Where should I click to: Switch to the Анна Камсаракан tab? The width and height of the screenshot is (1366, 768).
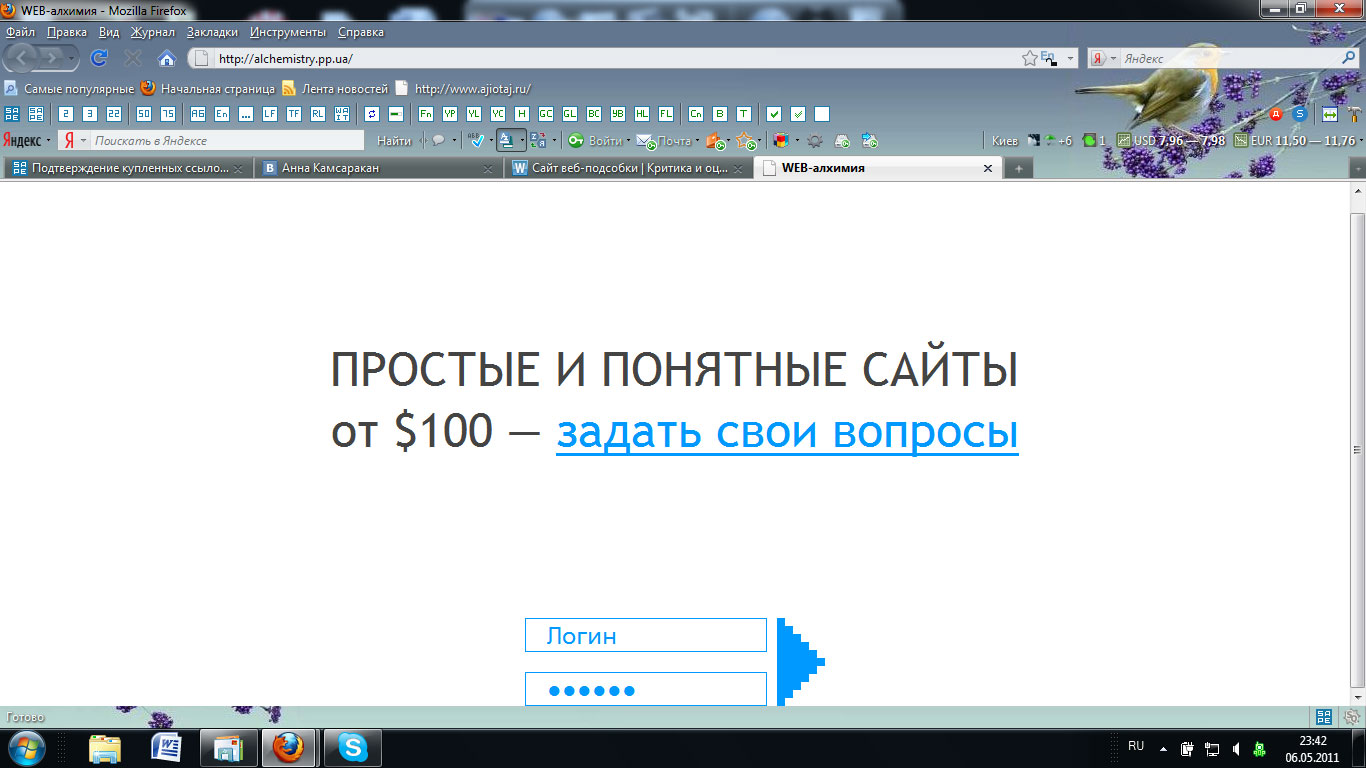(330, 169)
